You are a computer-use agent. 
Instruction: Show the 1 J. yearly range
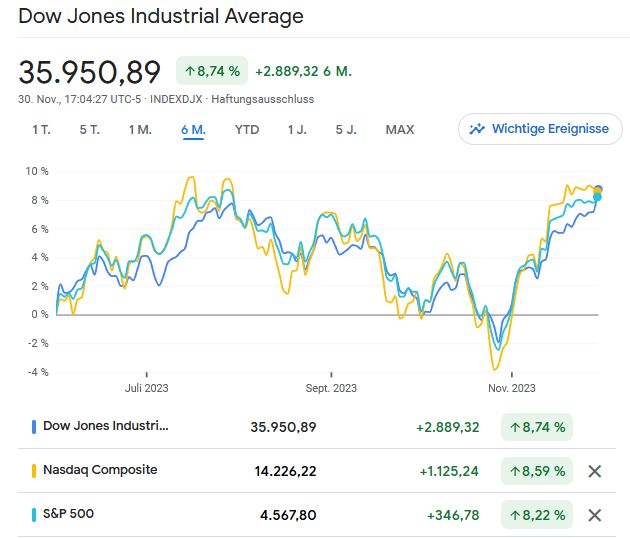click(297, 130)
